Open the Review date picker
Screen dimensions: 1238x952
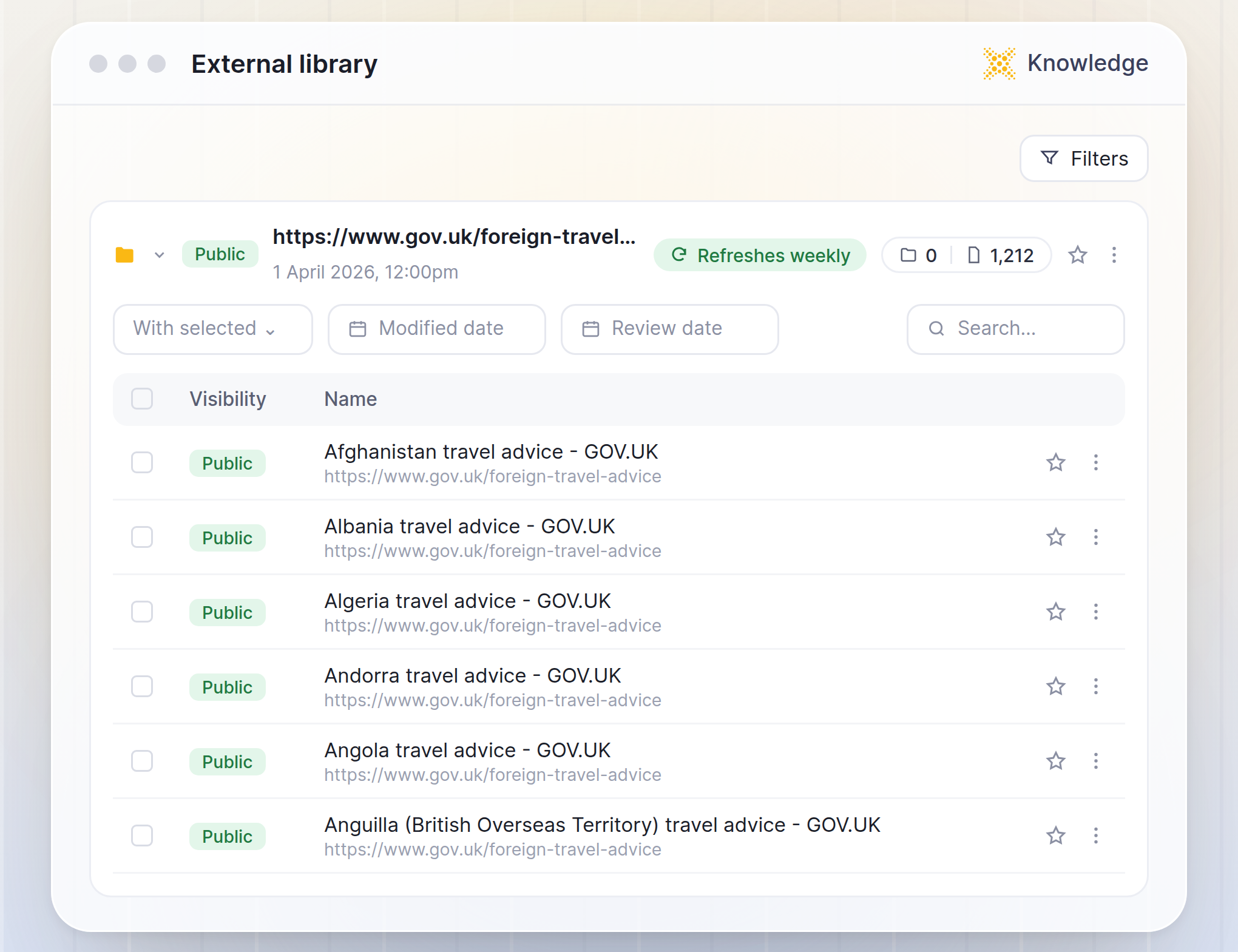(669, 329)
